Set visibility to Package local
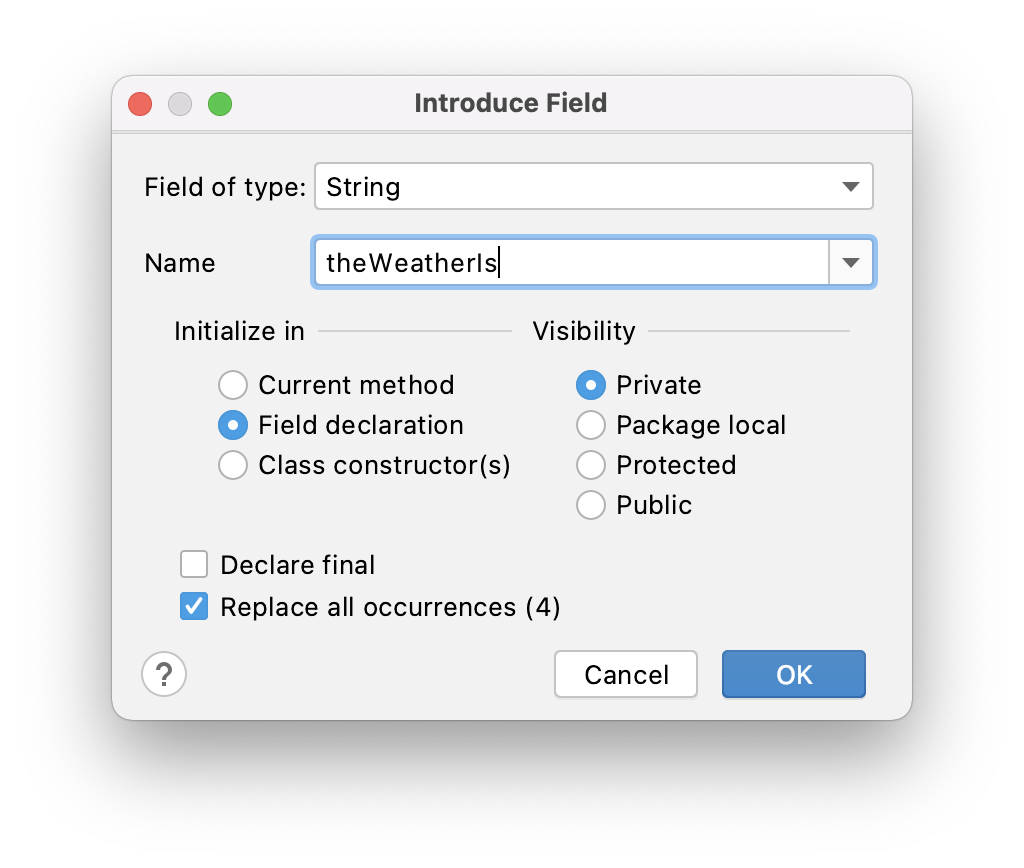 (591, 425)
